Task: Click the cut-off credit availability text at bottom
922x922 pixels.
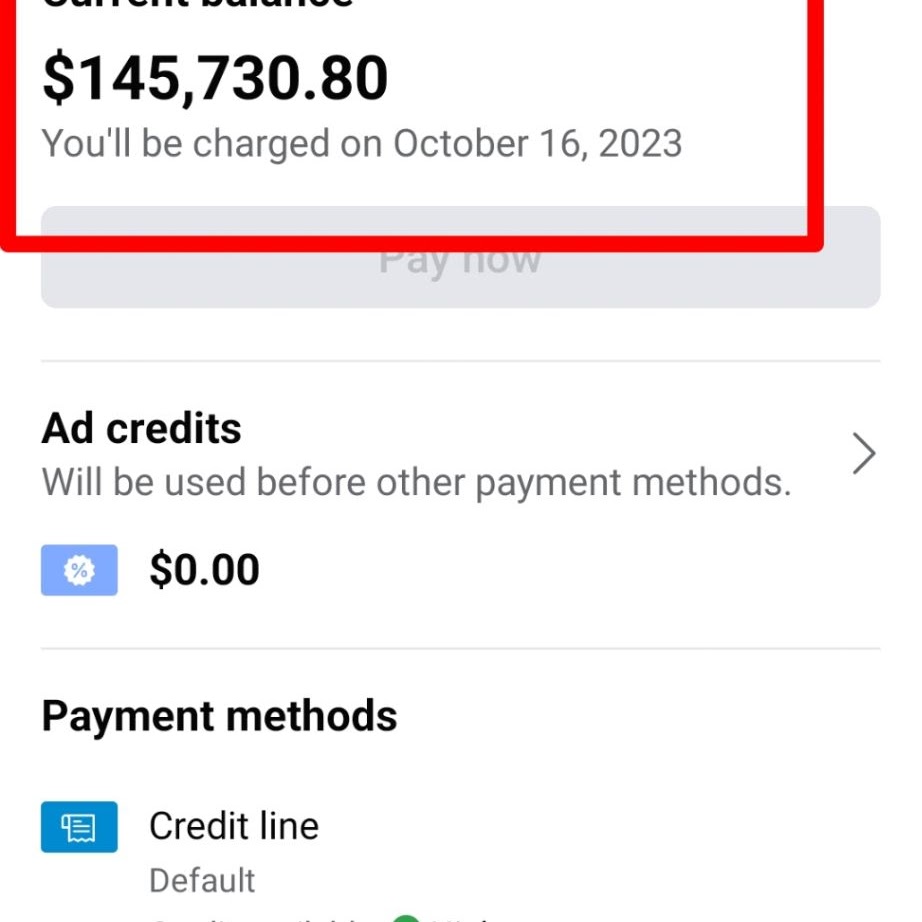Action: point(260,918)
